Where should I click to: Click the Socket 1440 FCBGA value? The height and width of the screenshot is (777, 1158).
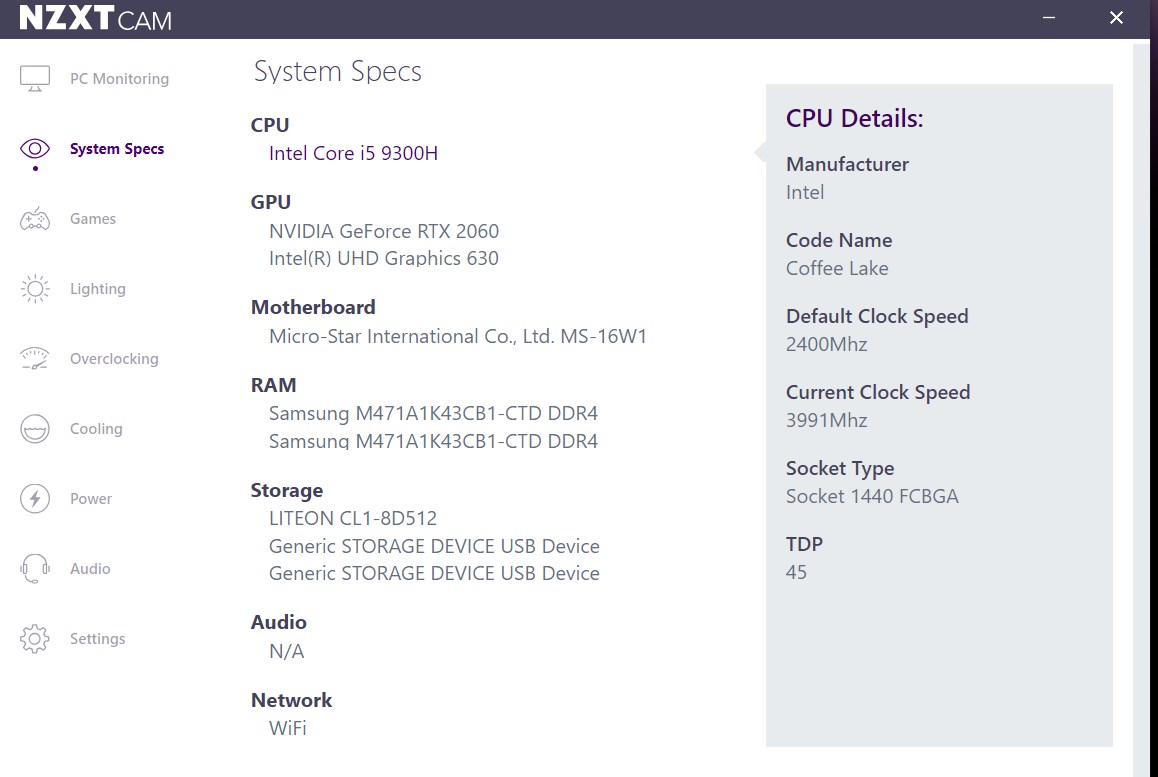(x=872, y=496)
